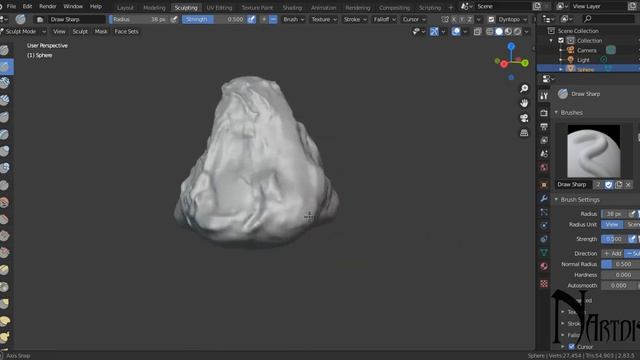
Task: Adjust the Strength slider in header
Action: point(214,19)
